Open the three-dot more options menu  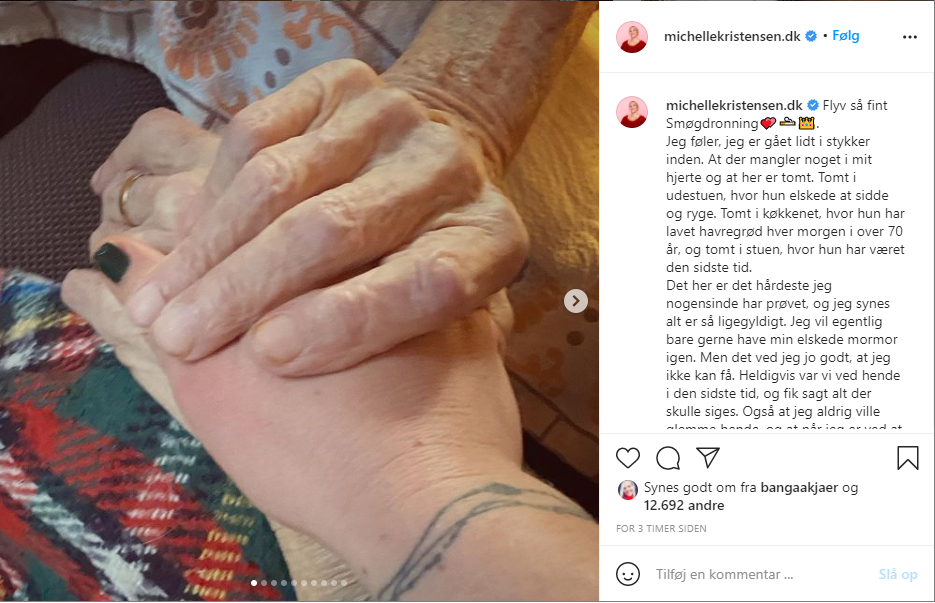pyautogui.click(x=909, y=37)
